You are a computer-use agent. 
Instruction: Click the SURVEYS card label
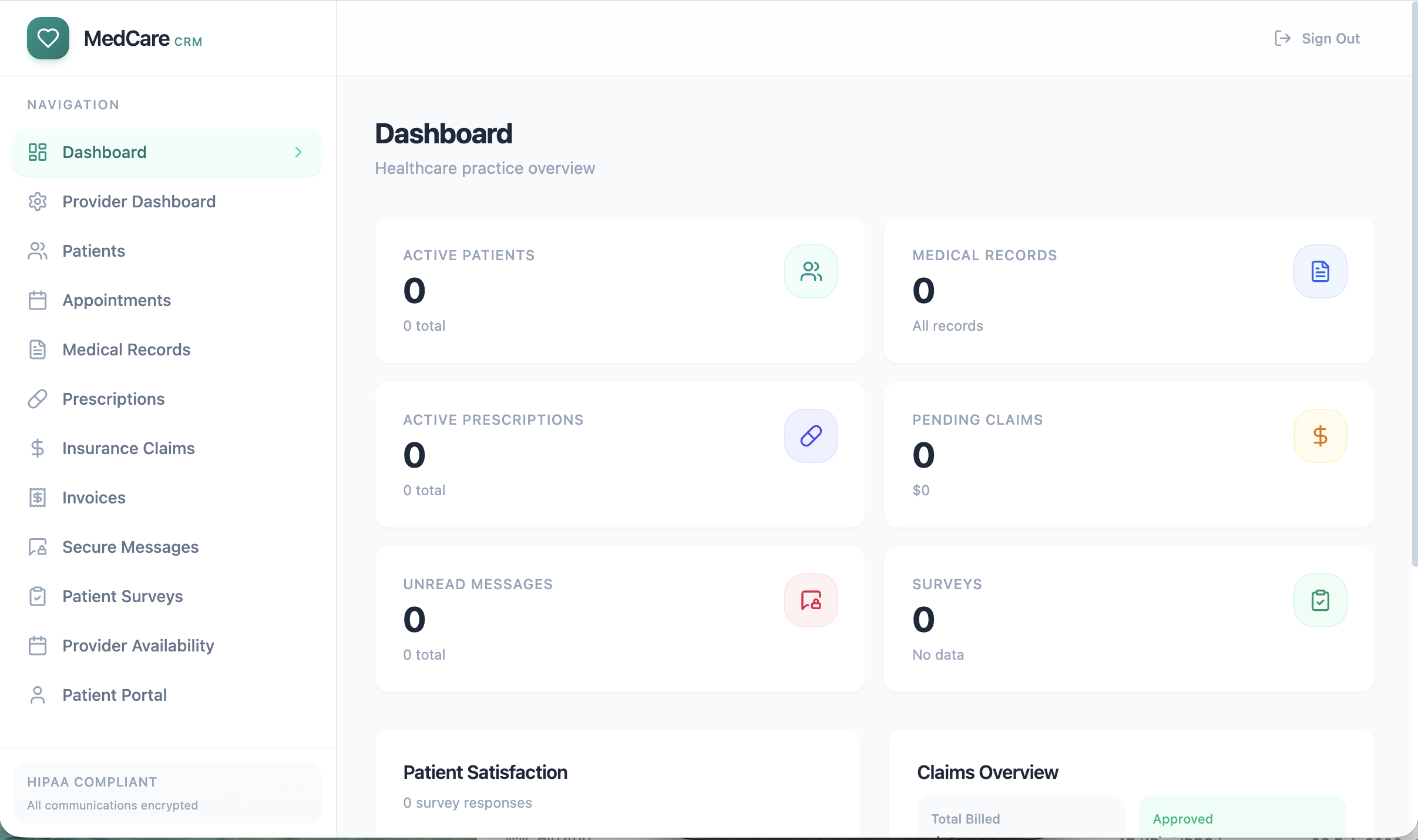(947, 584)
